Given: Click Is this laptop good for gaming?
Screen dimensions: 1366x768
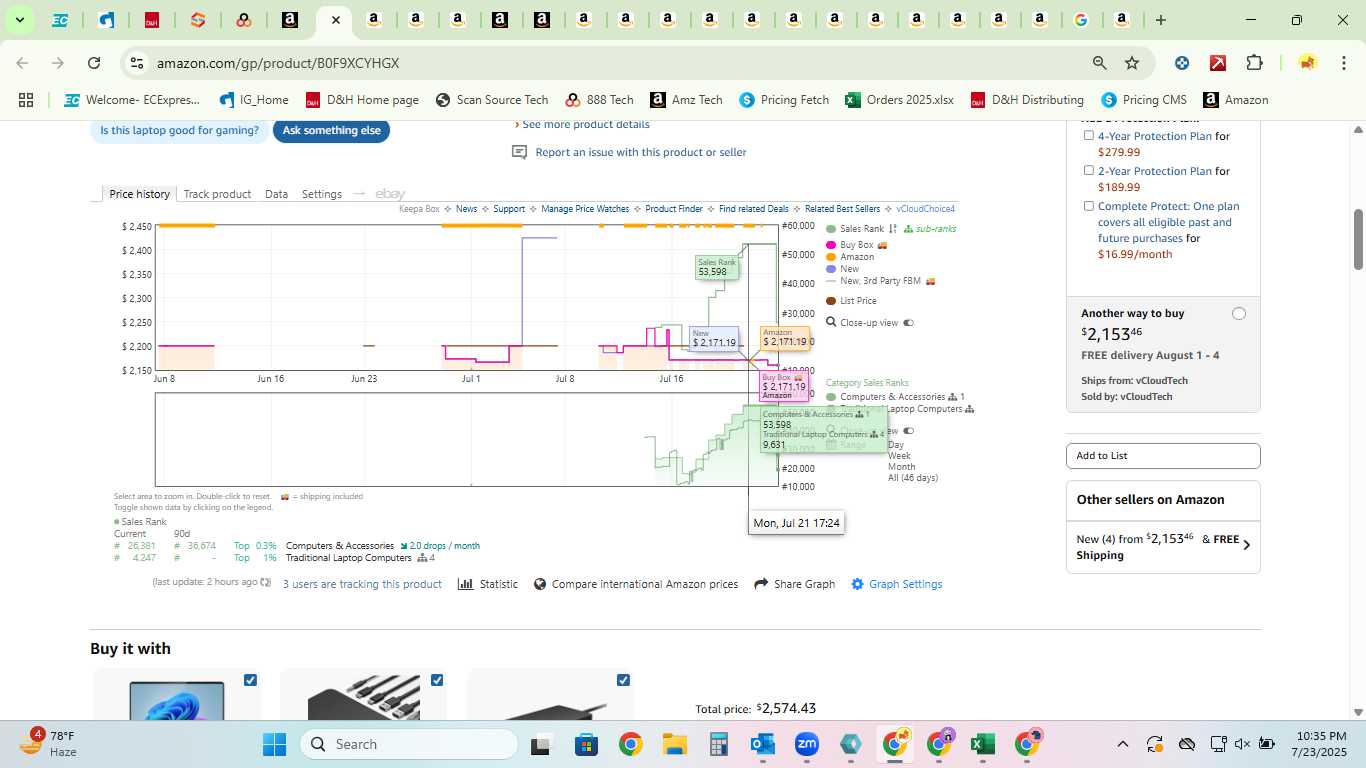Looking at the screenshot, I should (179, 130).
